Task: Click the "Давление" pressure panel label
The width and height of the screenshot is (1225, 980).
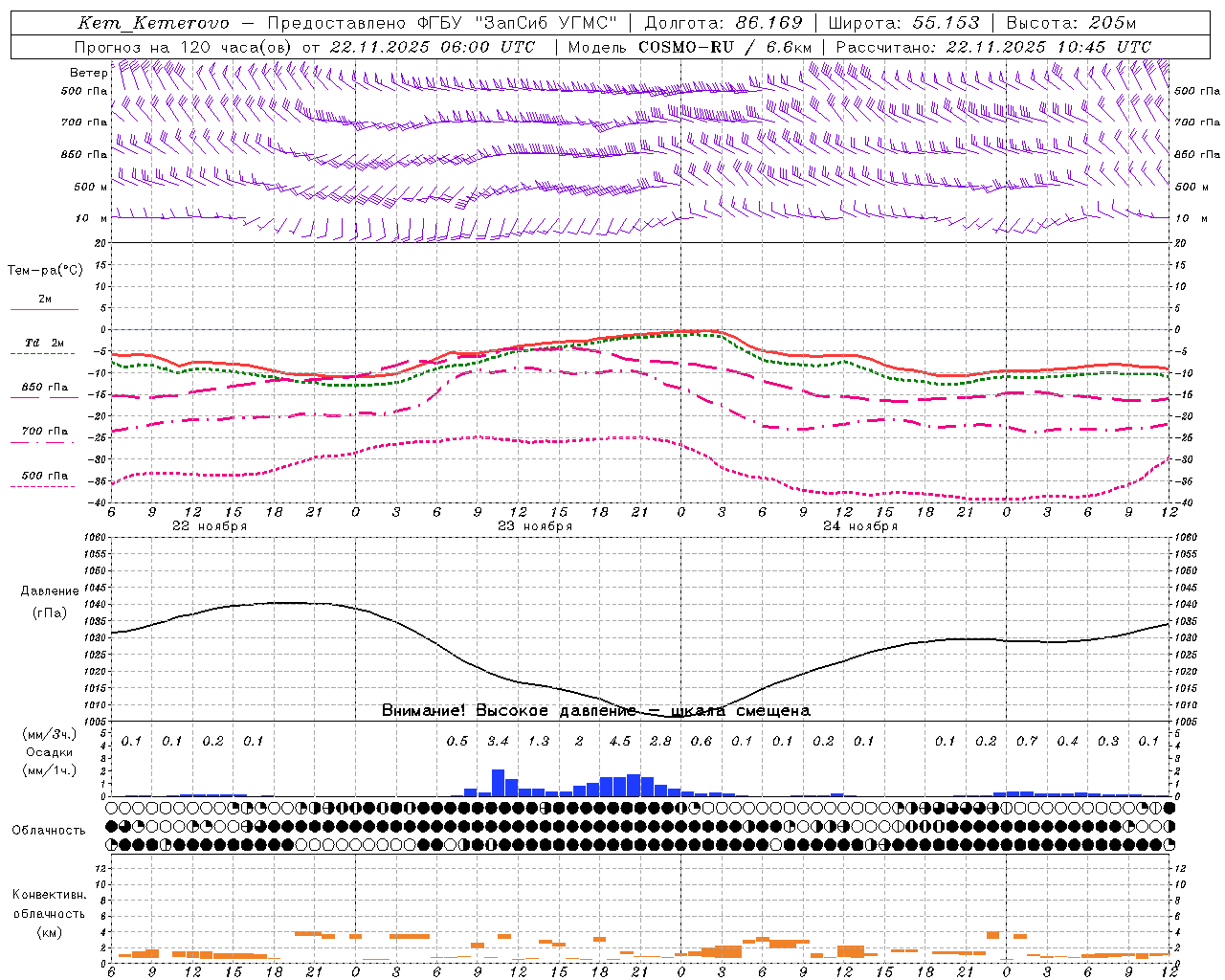Action: [50, 591]
